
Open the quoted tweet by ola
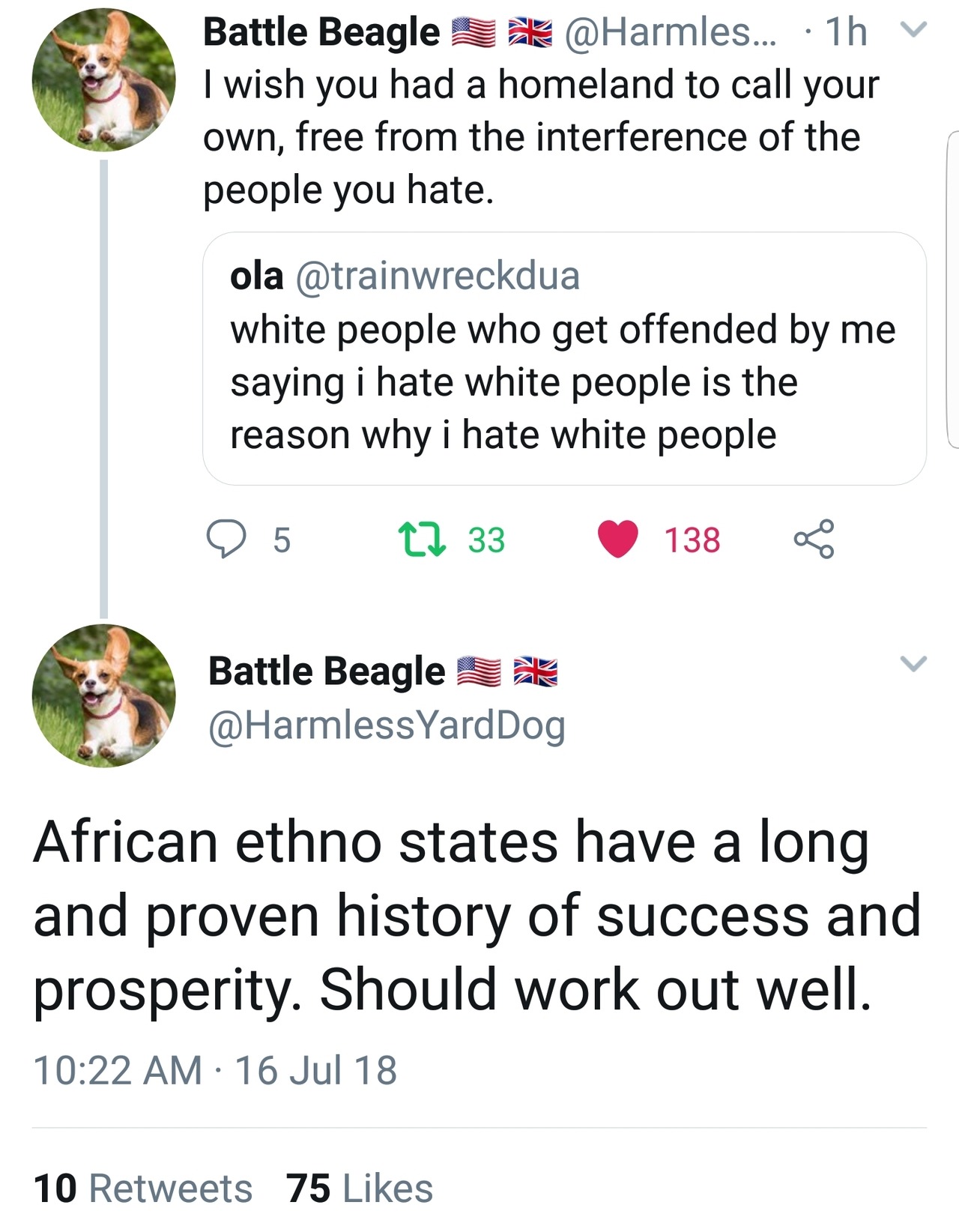tap(563, 382)
